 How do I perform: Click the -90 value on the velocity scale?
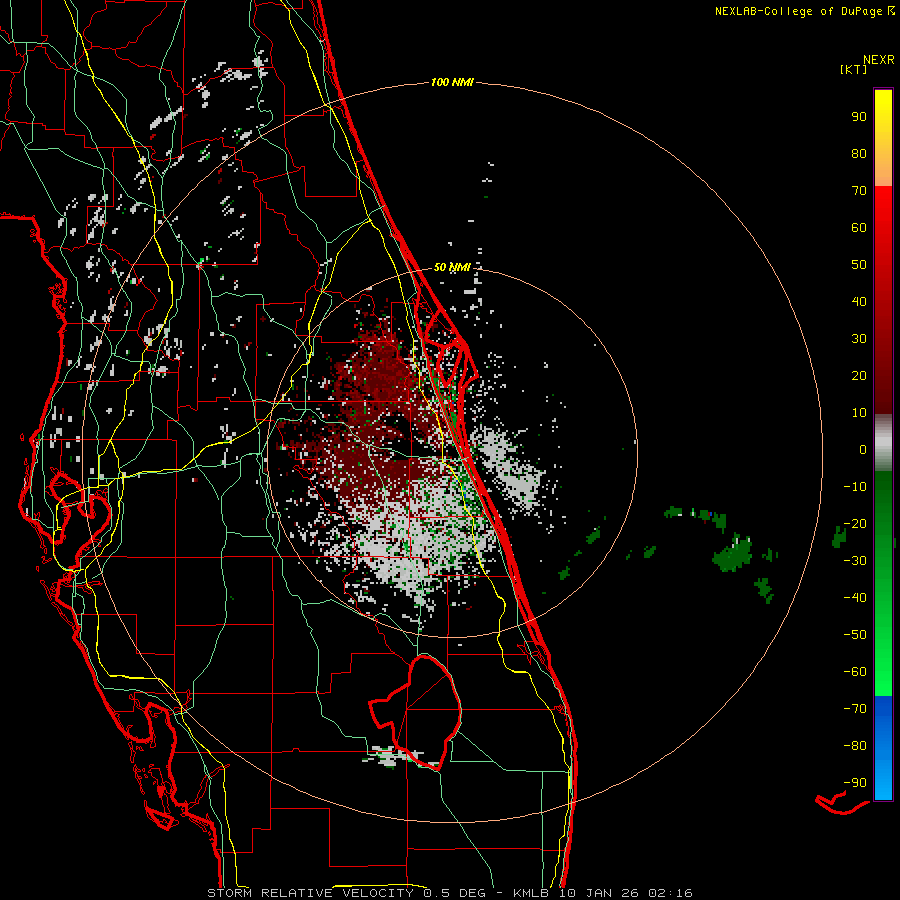point(855,783)
